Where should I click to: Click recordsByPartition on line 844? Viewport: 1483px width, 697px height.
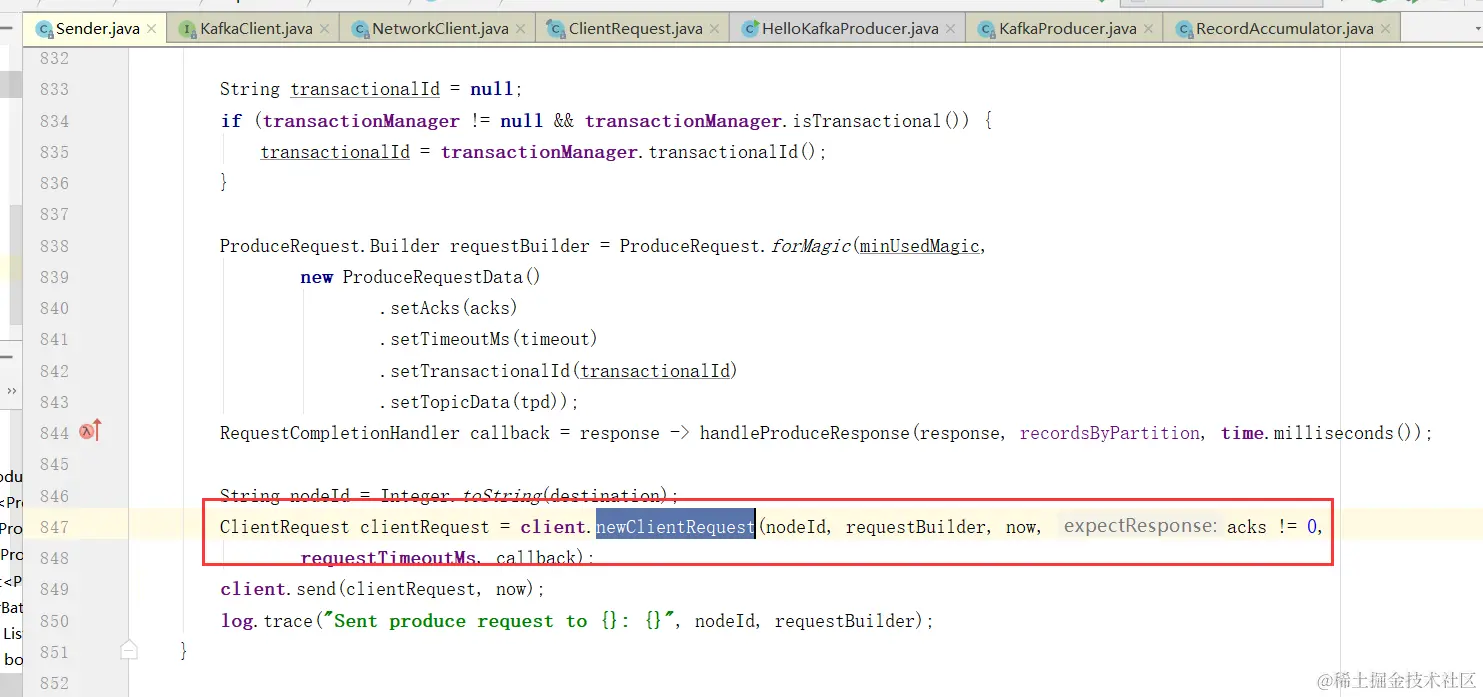(x=1110, y=433)
